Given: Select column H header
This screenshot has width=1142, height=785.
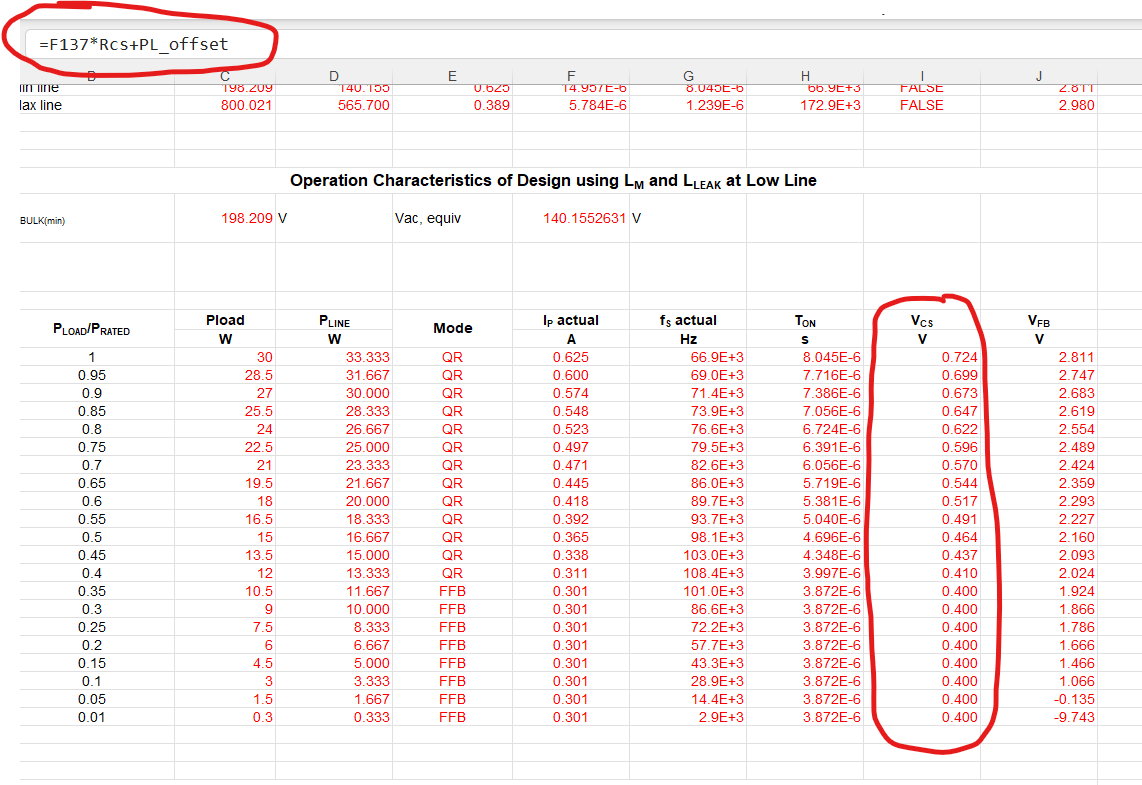Looking at the screenshot, I should click(x=805, y=76).
